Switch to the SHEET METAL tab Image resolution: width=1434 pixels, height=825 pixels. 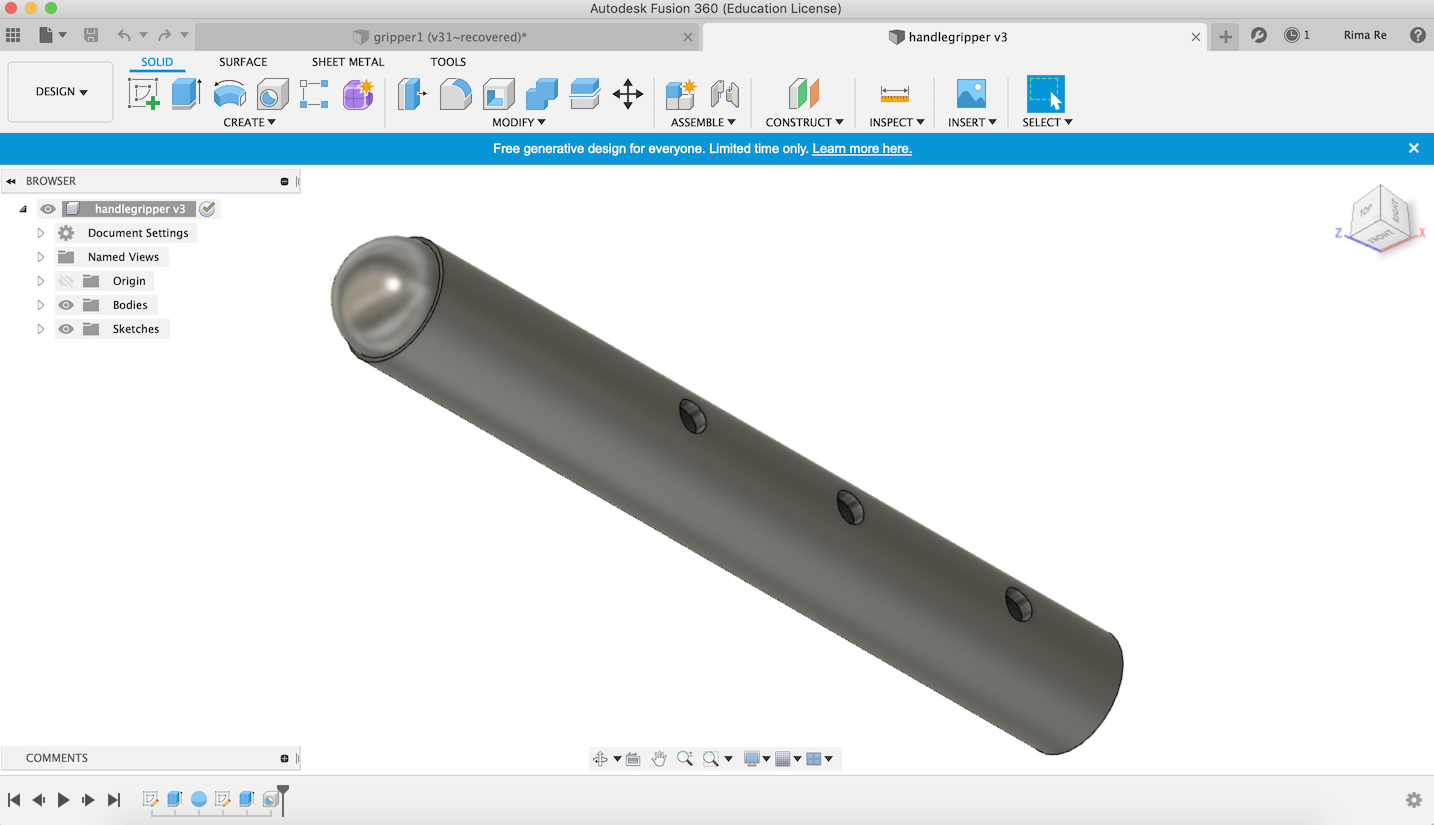(347, 62)
